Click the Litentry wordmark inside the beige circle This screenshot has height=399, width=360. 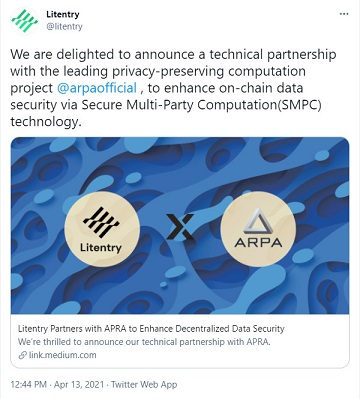101,248
